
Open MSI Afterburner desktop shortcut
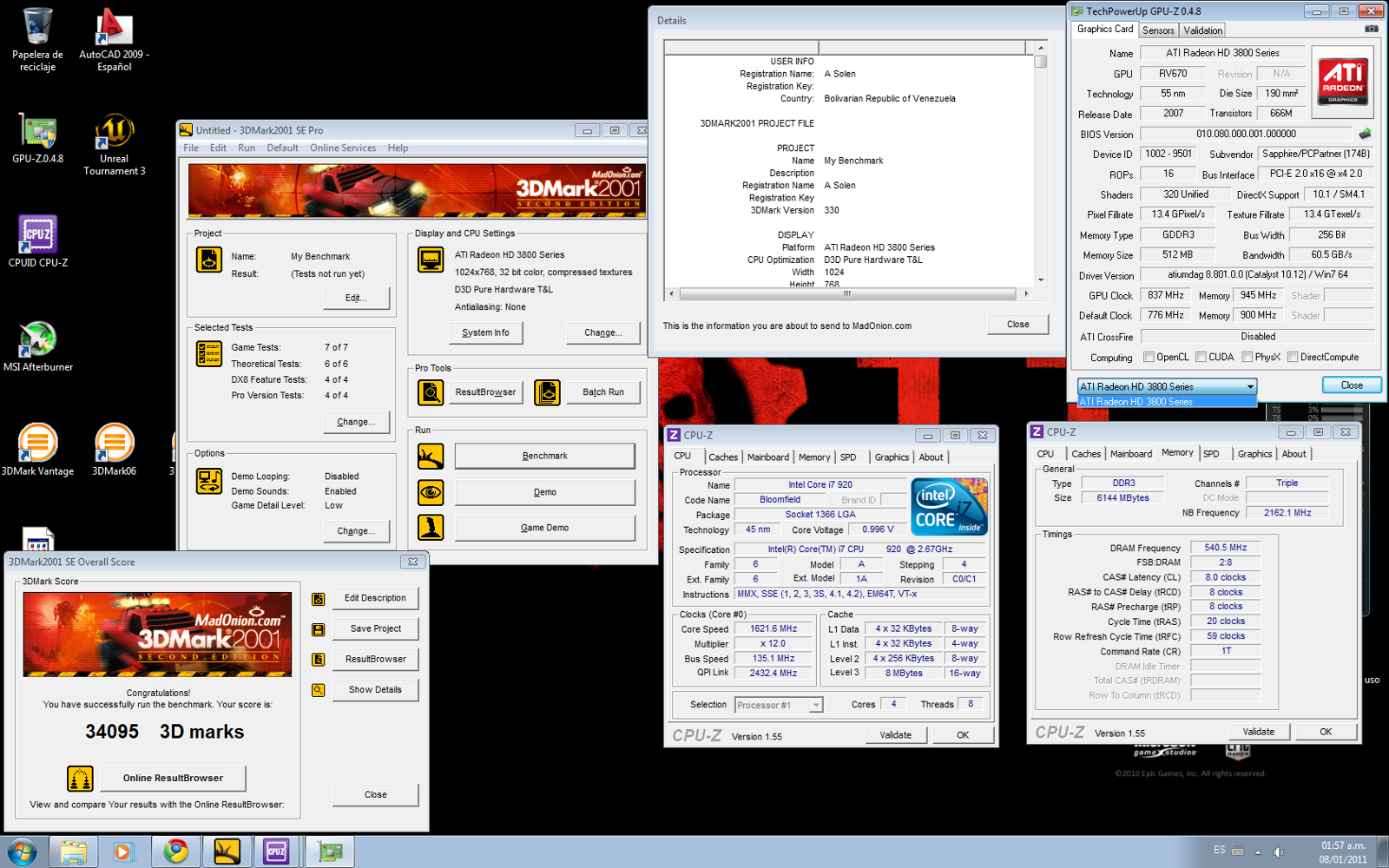tap(37, 345)
